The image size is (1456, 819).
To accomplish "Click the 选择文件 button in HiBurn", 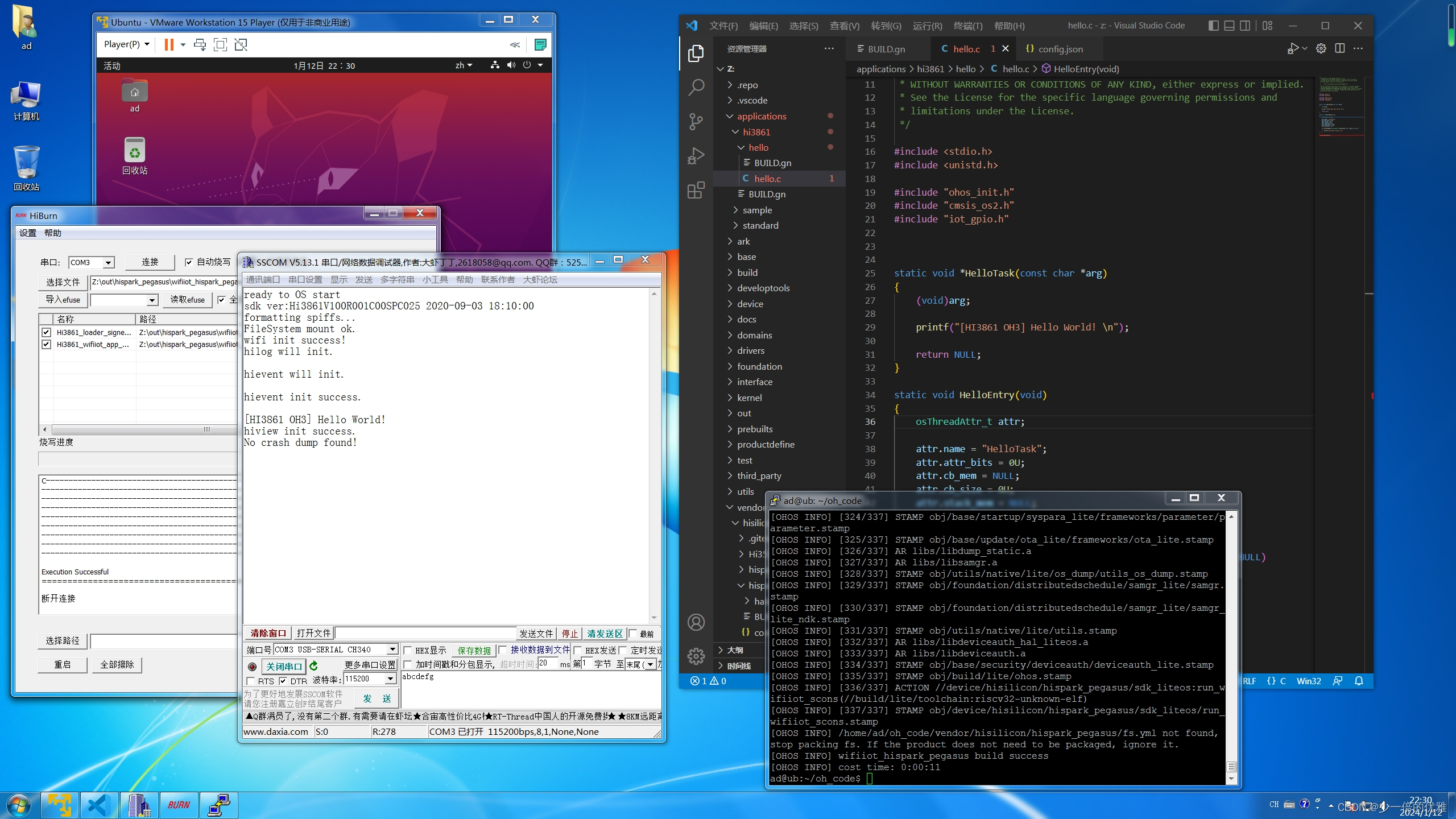I will tap(63, 282).
